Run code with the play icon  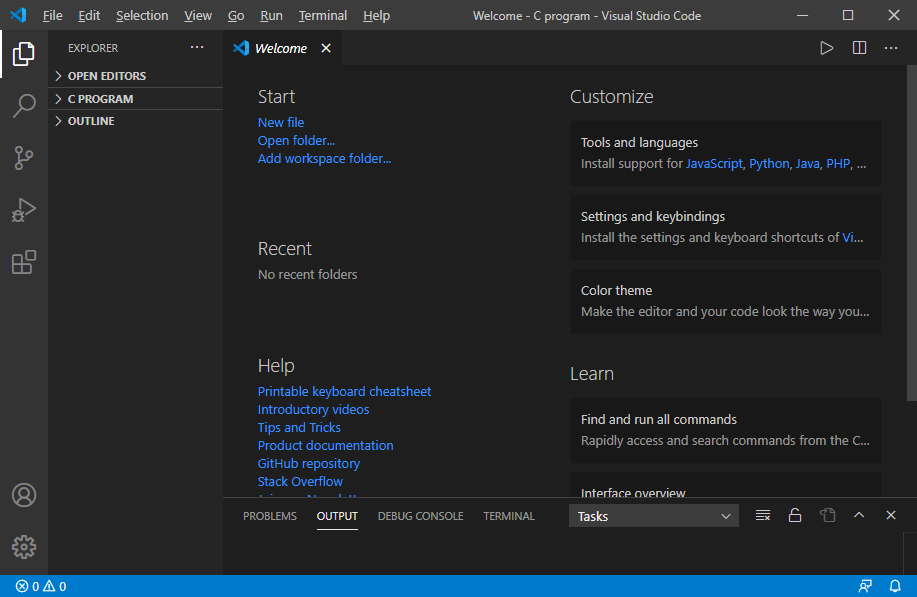point(826,48)
